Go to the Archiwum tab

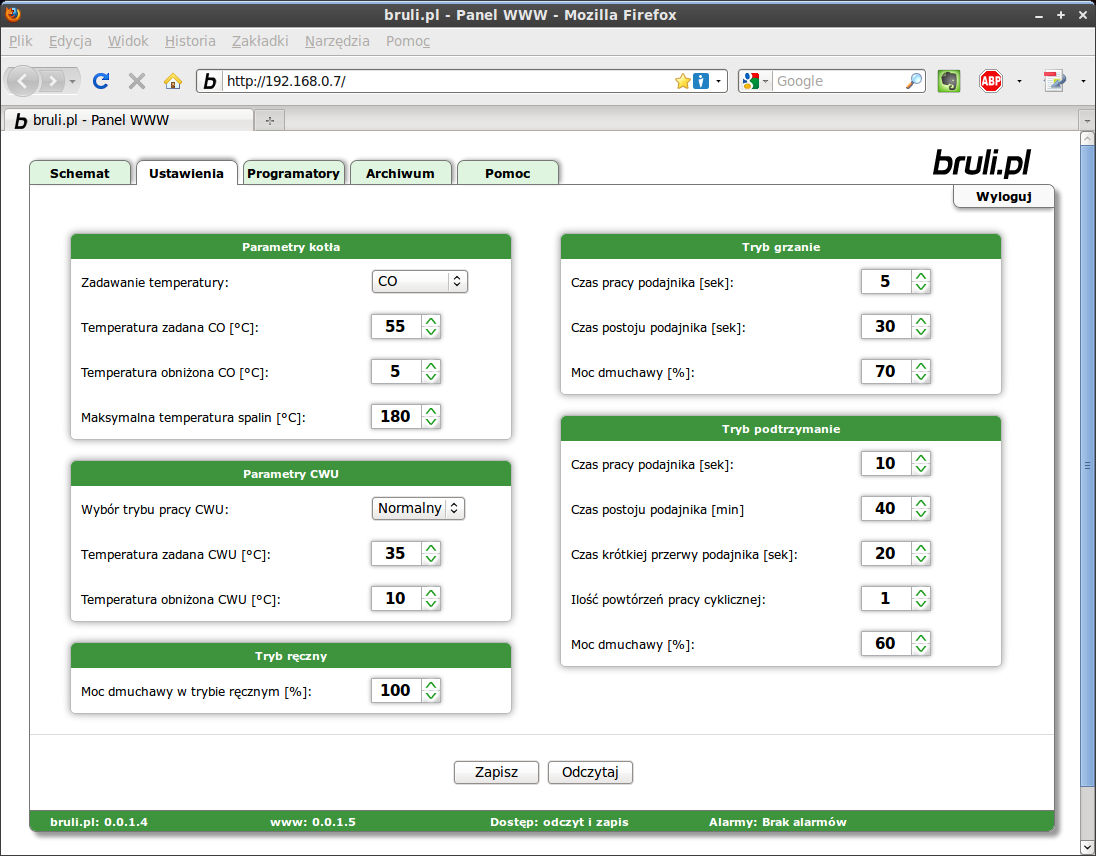pos(401,173)
